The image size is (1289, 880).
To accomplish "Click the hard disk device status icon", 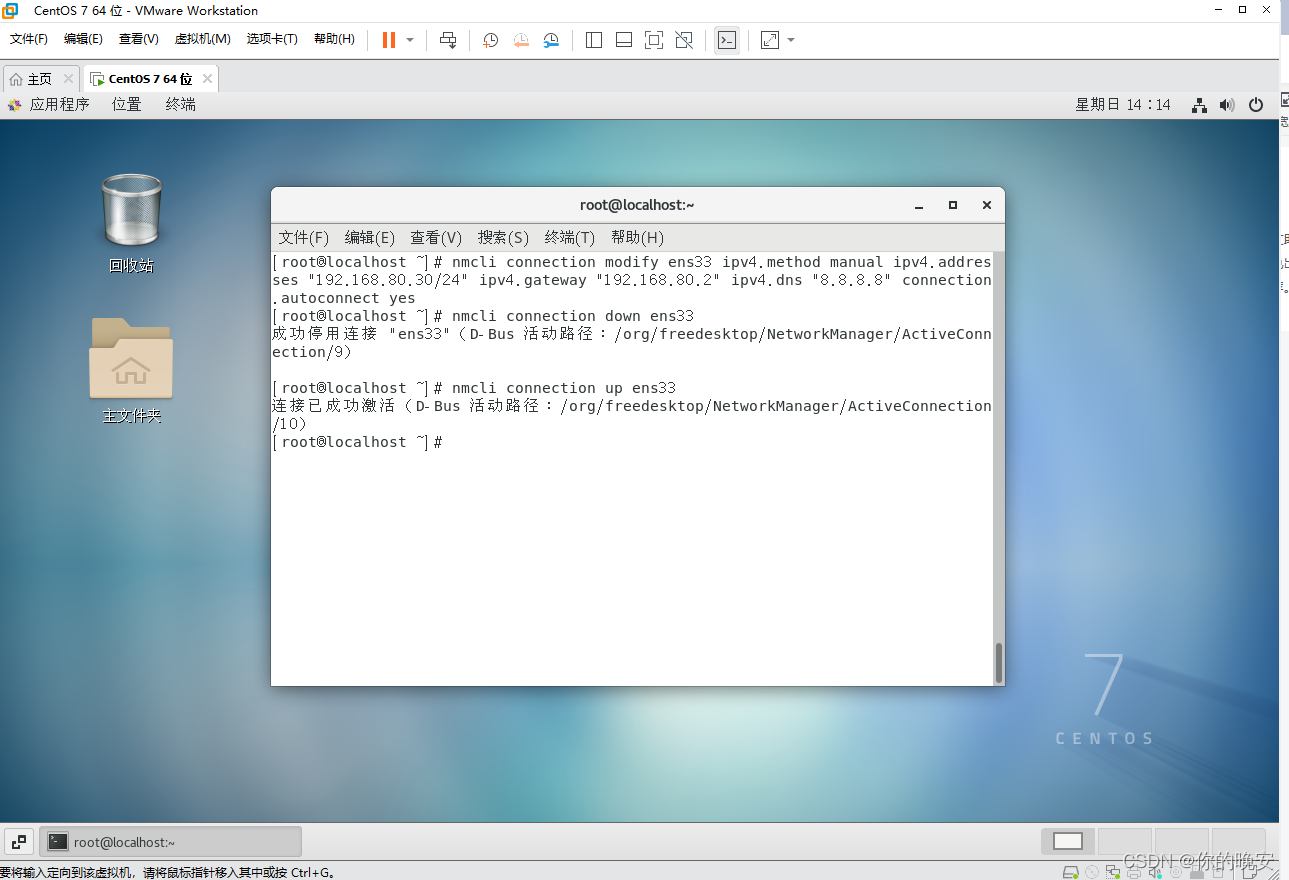I will (1070, 872).
